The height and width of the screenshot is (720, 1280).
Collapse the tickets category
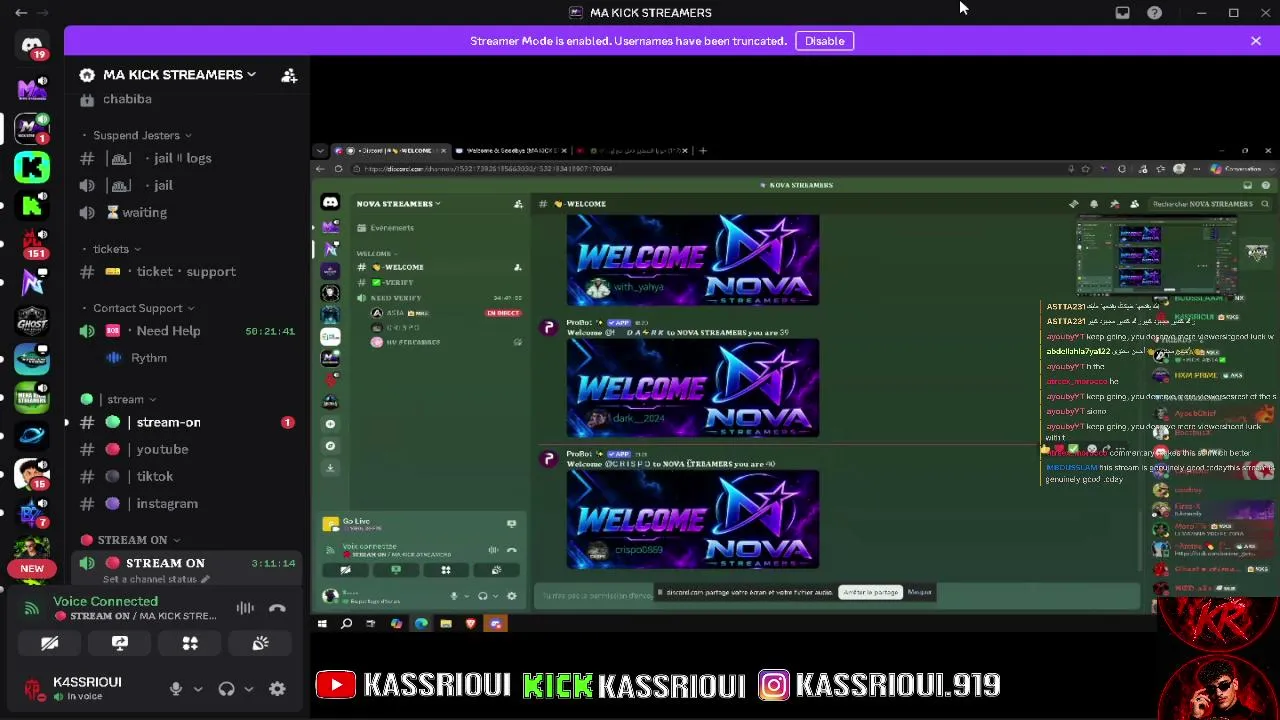click(117, 249)
